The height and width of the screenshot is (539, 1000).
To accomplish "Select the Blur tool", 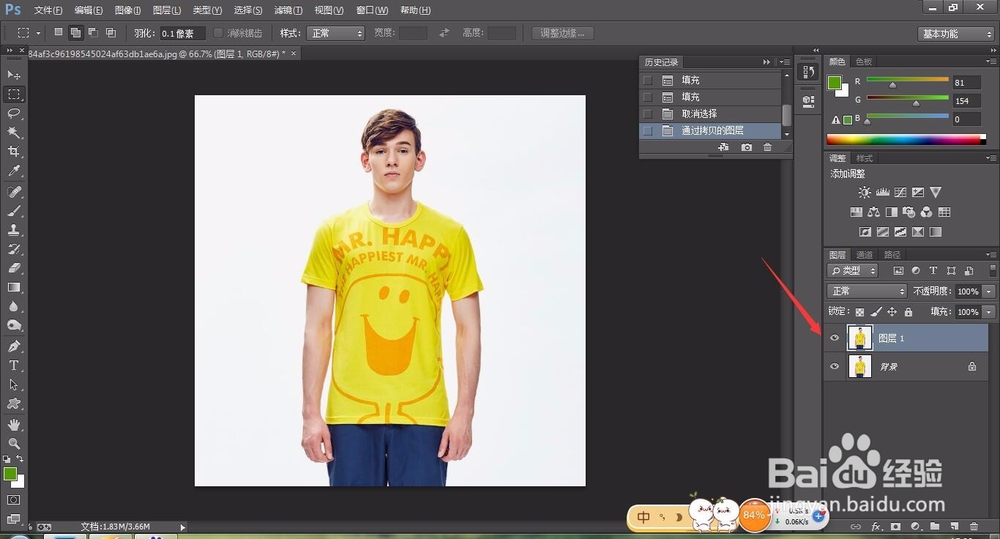I will [13, 307].
